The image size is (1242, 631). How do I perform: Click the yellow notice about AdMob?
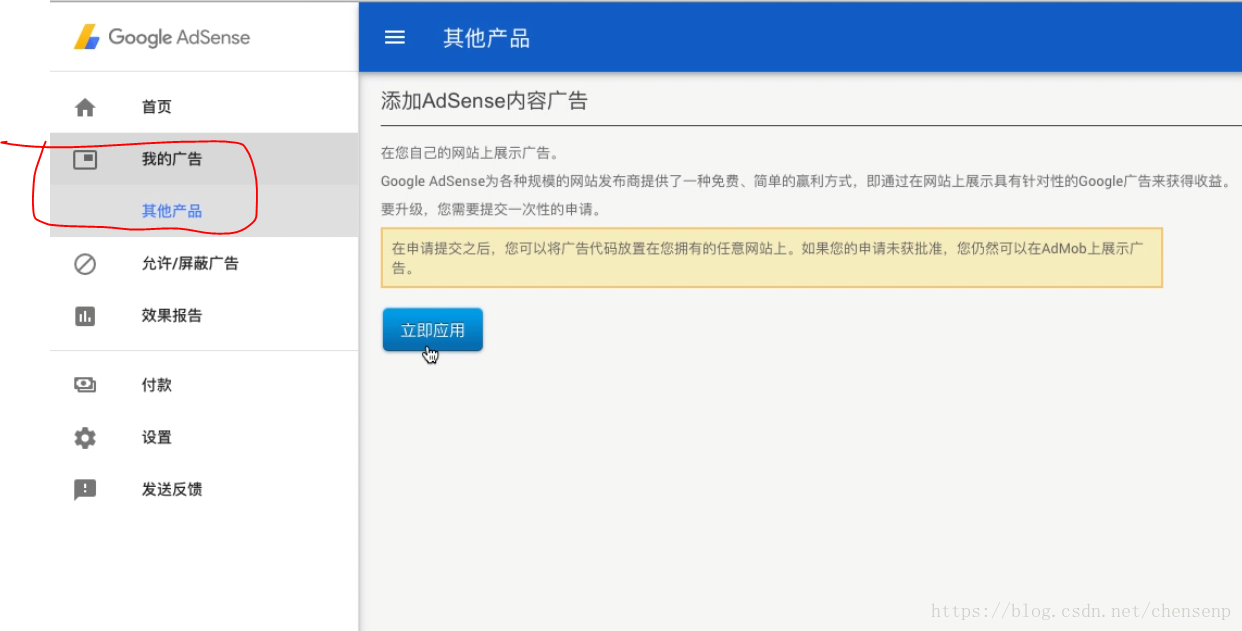772,258
